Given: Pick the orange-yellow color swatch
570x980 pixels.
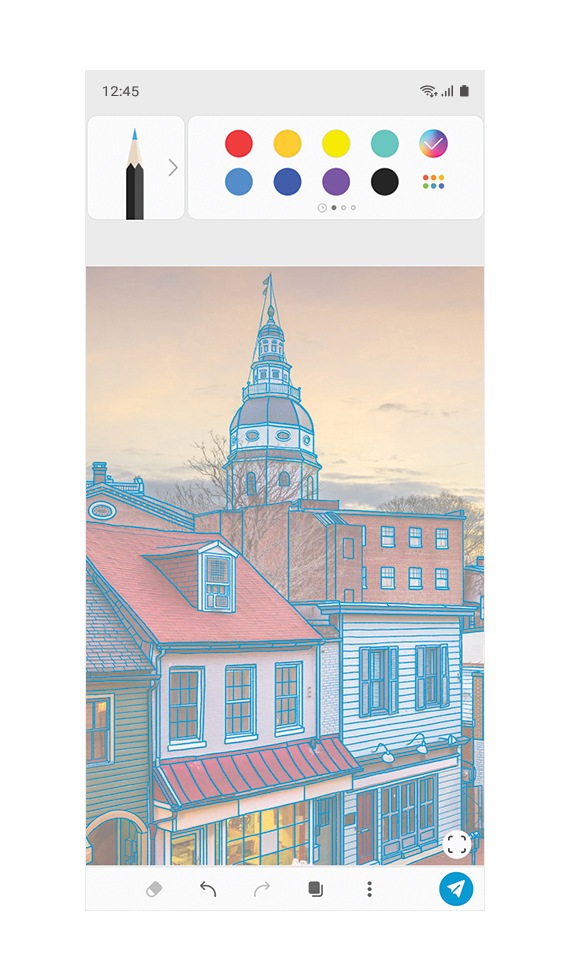Looking at the screenshot, I should pos(288,143).
